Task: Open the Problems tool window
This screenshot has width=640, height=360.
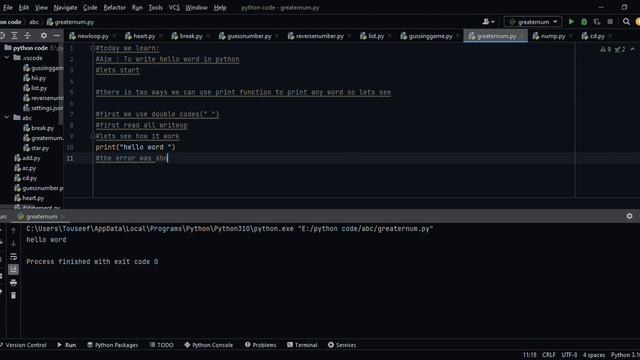Action: click(260, 345)
